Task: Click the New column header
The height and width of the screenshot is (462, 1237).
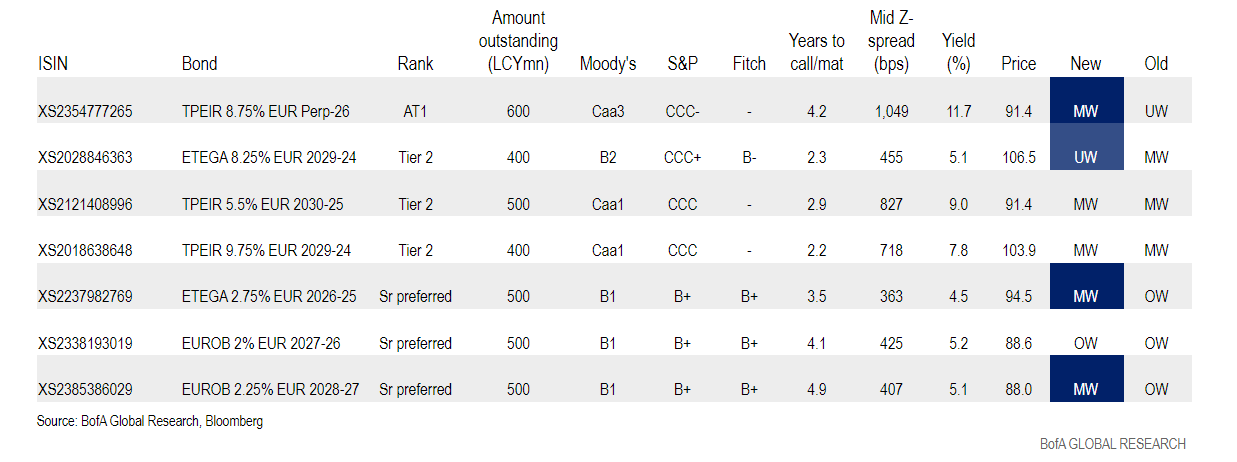Action: coord(1085,64)
